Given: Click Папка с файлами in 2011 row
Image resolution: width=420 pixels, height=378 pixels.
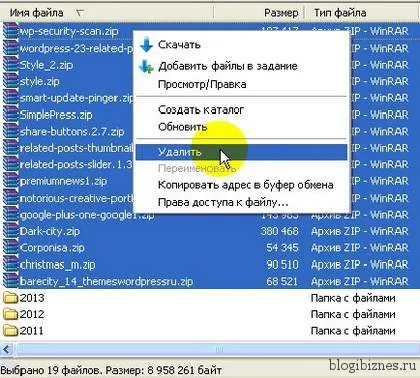Looking at the screenshot, I should (353, 331).
